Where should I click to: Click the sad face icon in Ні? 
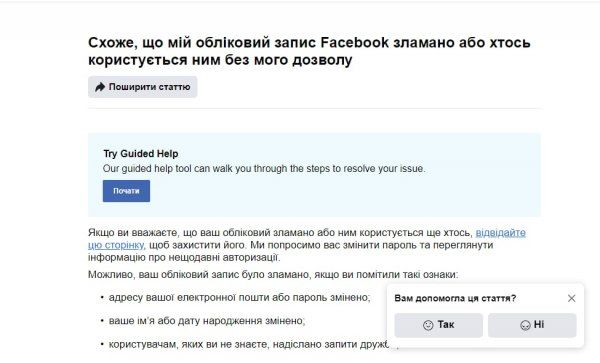click(x=525, y=325)
